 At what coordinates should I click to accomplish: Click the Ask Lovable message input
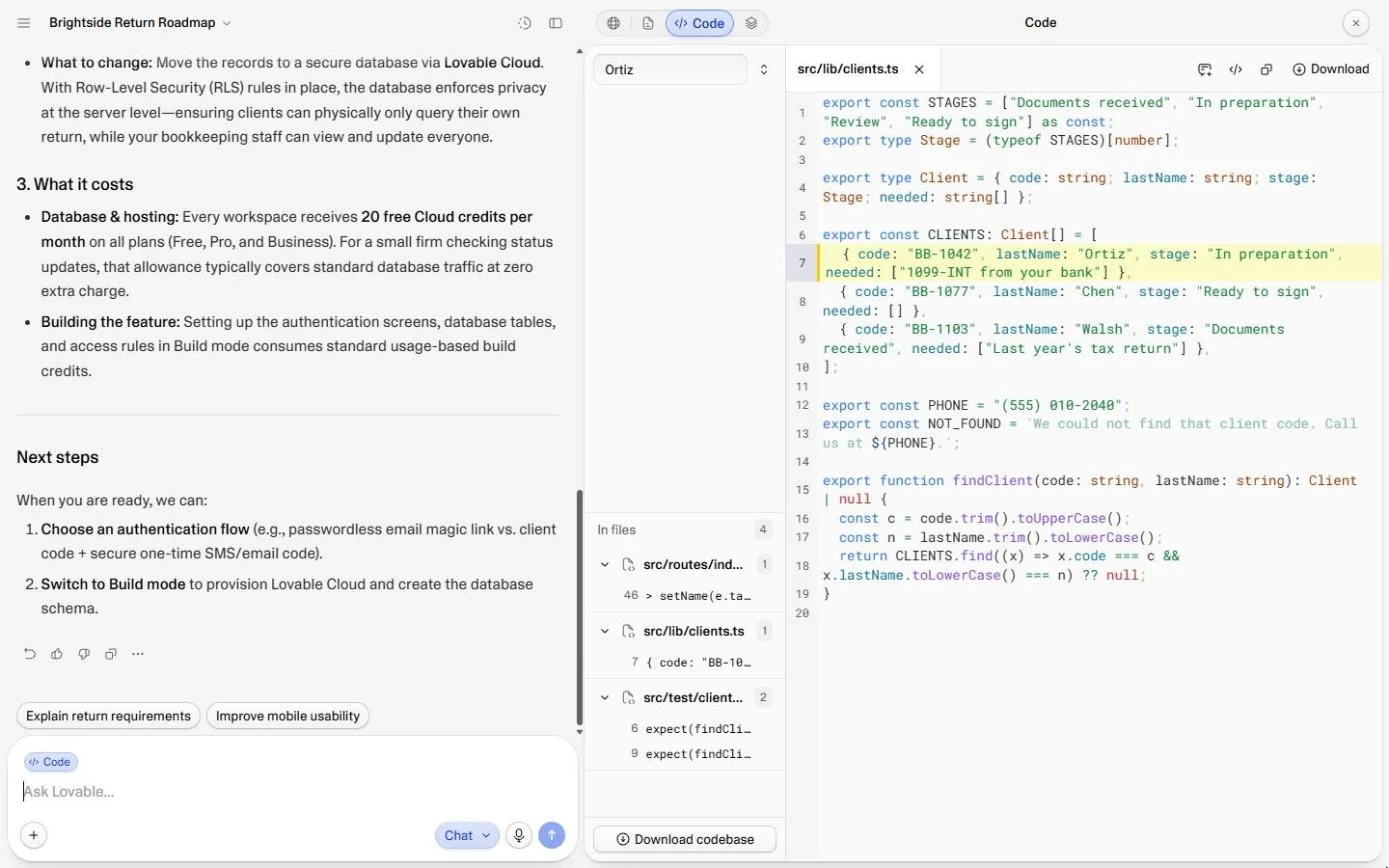[292, 791]
